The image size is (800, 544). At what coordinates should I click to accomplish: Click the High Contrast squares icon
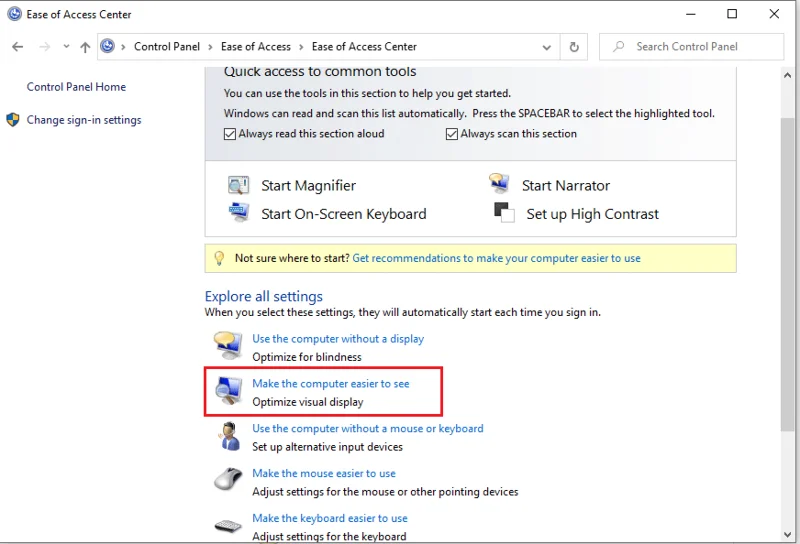coord(504,212)
